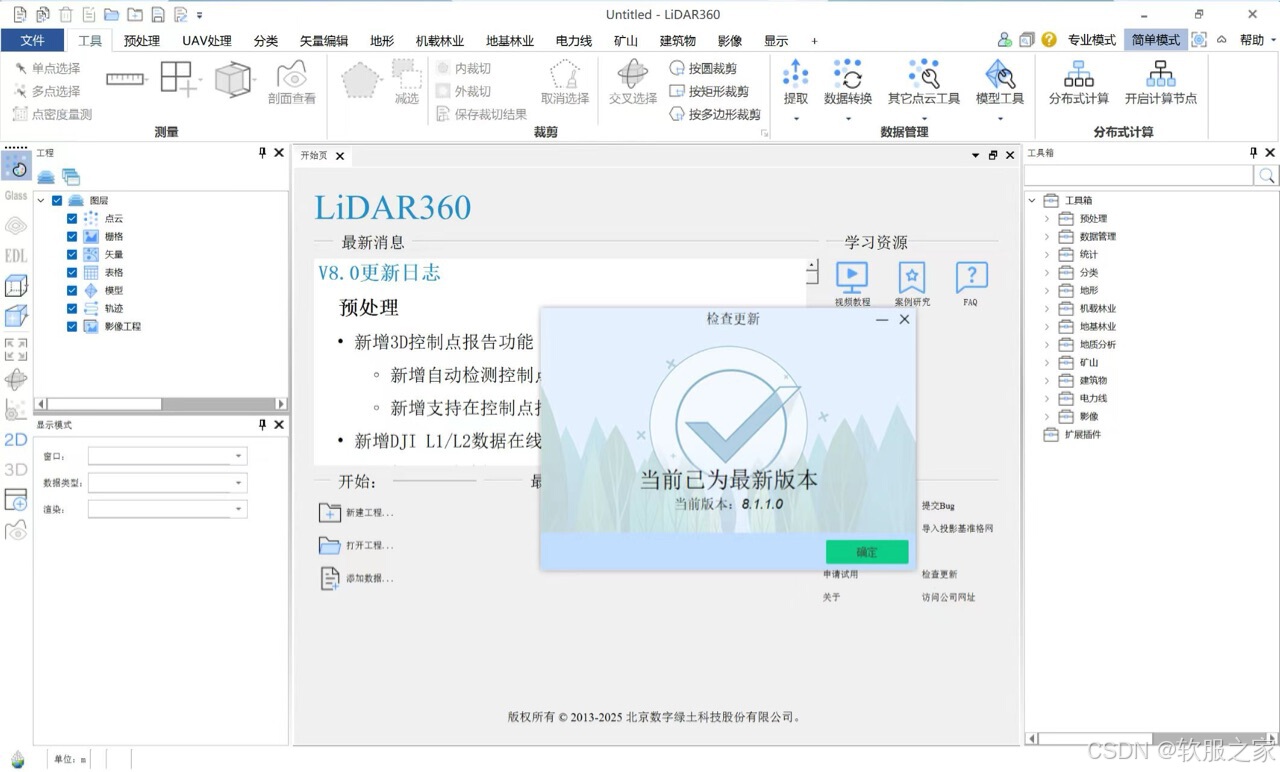Expand 机载林业 in the toolbox tree
1280x772 pixels.
[1047, 308]
